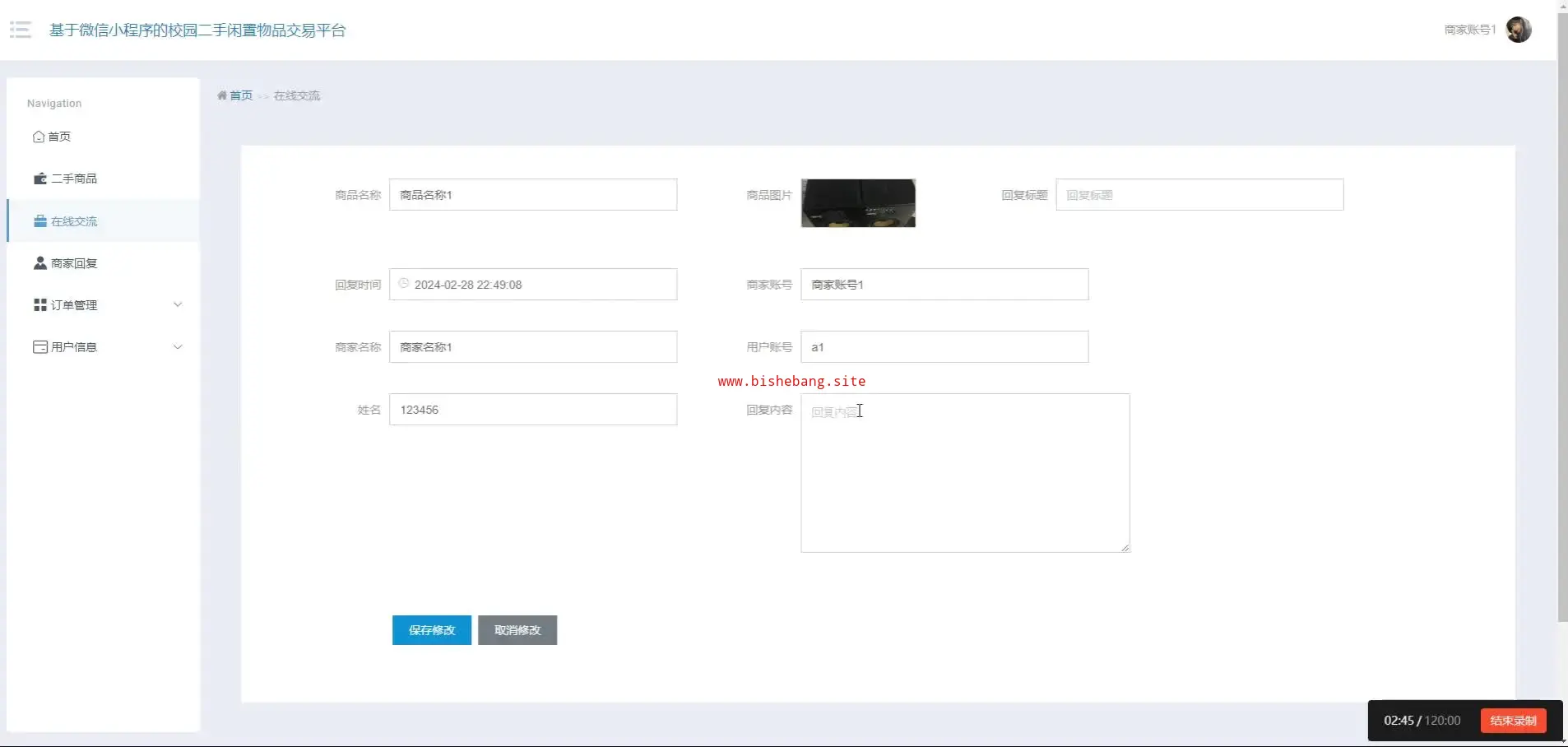Click the 二手商品 briefcase icon
Image resolution: width=1568 pixels, height=747 pixels.
click(x=40, y=179)
